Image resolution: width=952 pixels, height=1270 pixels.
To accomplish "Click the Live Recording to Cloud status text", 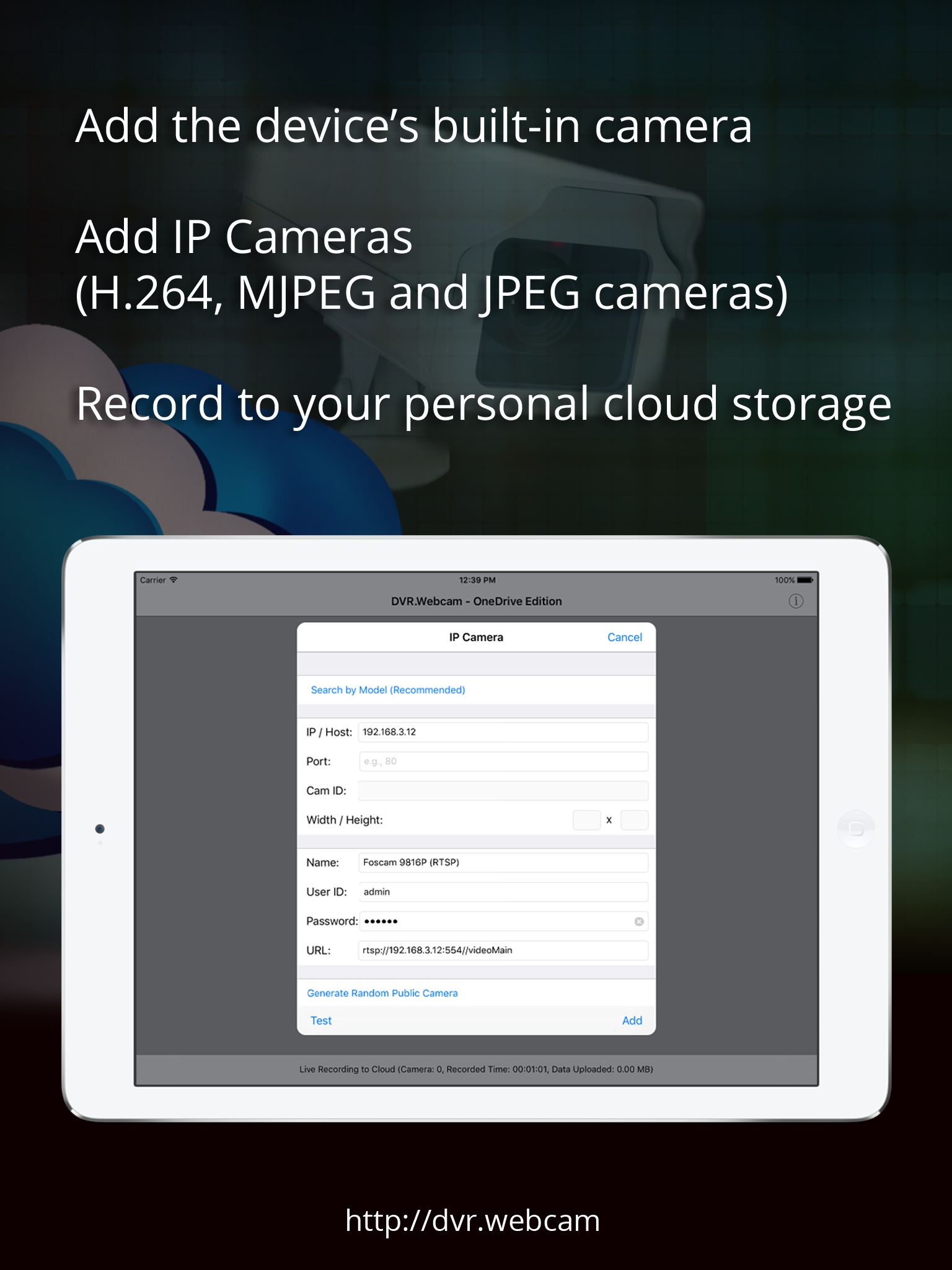I will click(476, 1069).
